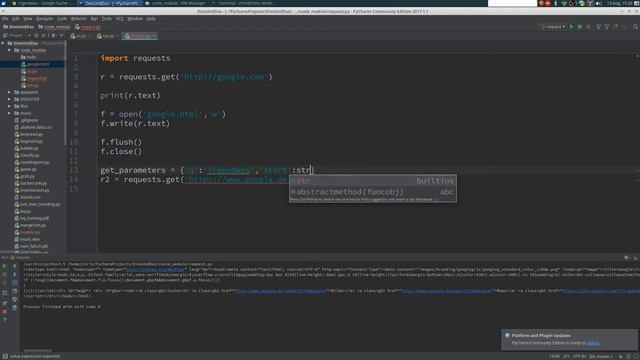Expand the DISASTER folder
This screenshot has width=640, height=360.
9,99
